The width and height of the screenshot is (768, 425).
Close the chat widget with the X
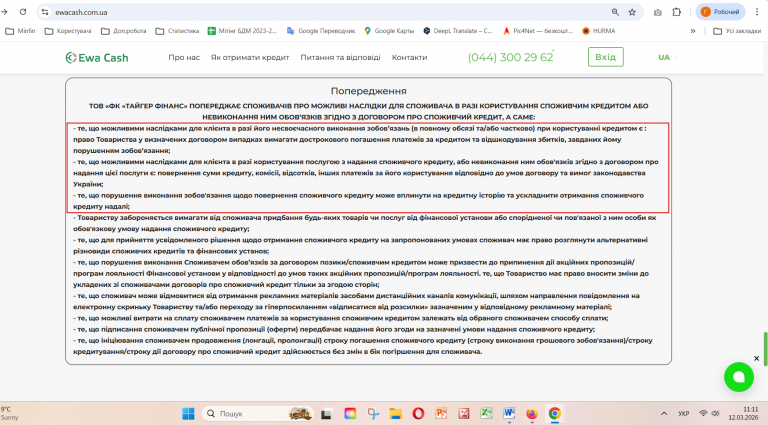756,358
